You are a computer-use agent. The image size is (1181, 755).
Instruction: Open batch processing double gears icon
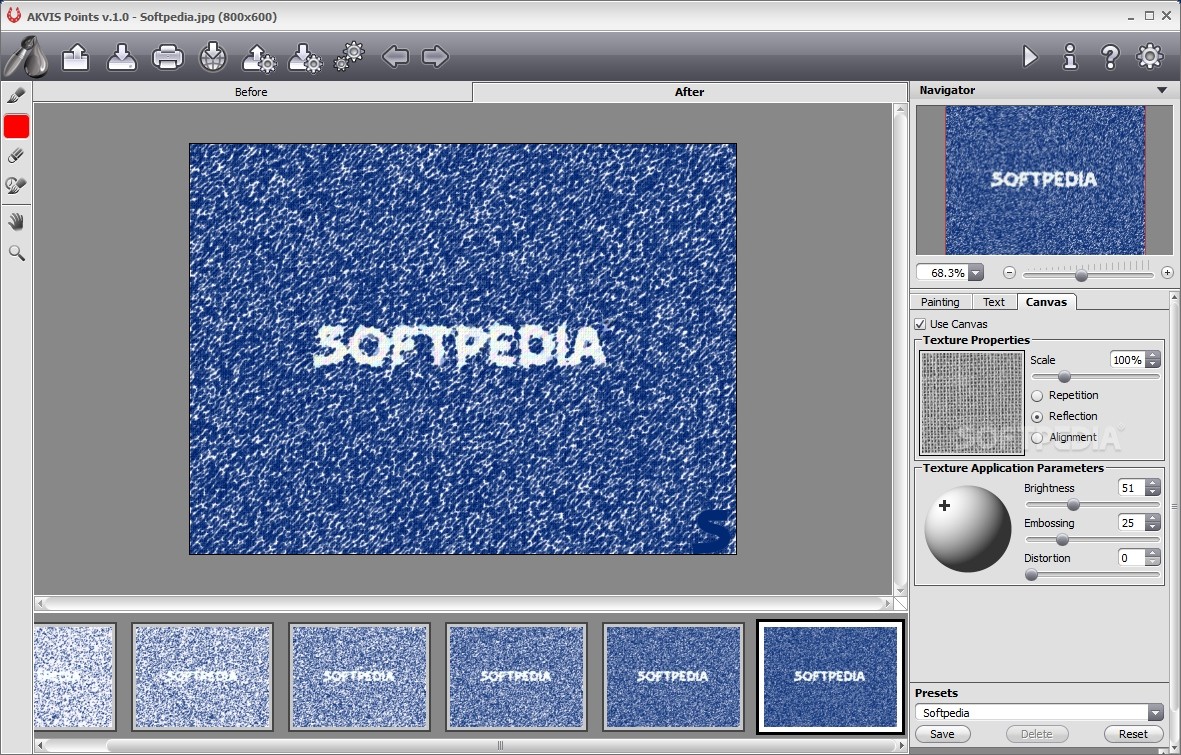coord(349,57)
